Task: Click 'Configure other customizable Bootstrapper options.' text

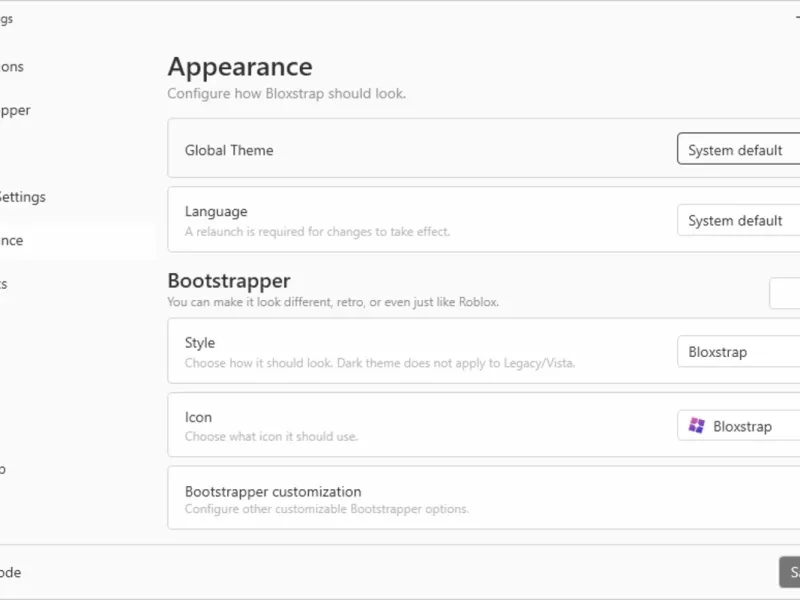Action: 327,509
